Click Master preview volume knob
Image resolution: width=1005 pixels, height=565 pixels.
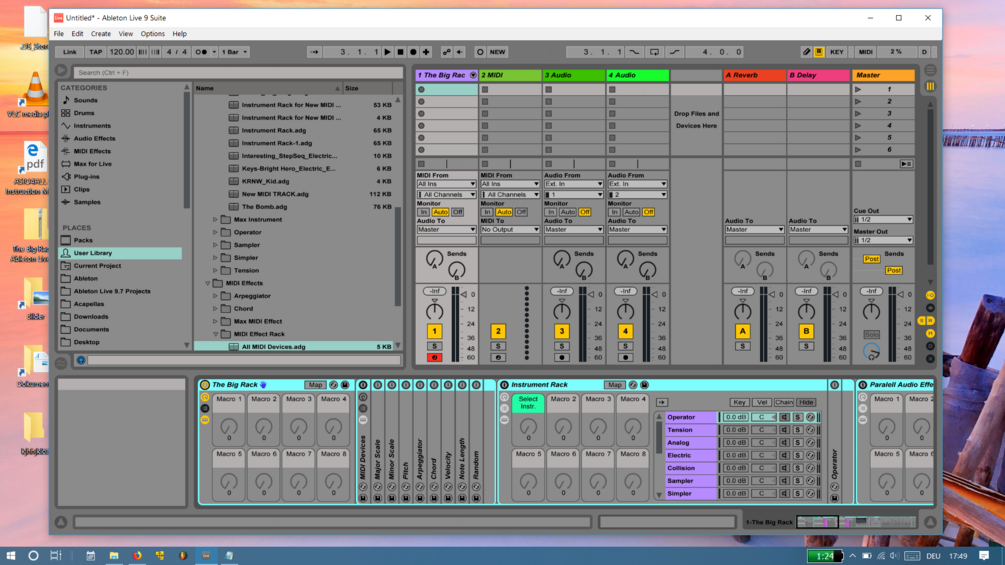(871, 350)
